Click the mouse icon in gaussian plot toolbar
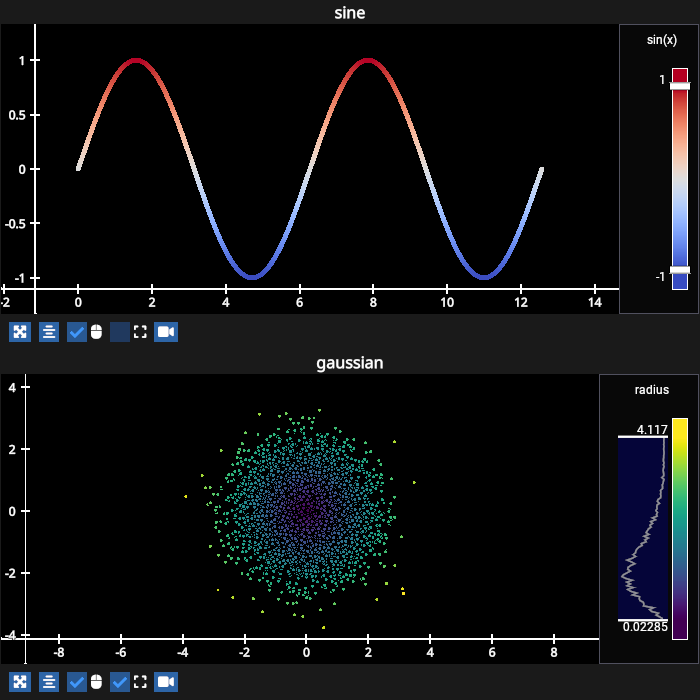 click(96, 682)
